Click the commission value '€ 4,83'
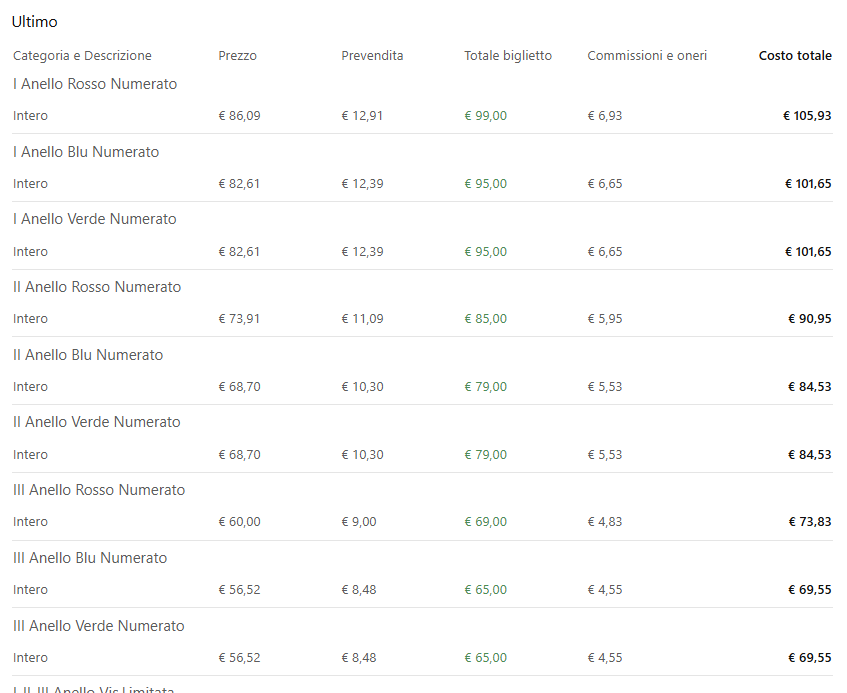This screenshot has width=847, height=693. 604,522
